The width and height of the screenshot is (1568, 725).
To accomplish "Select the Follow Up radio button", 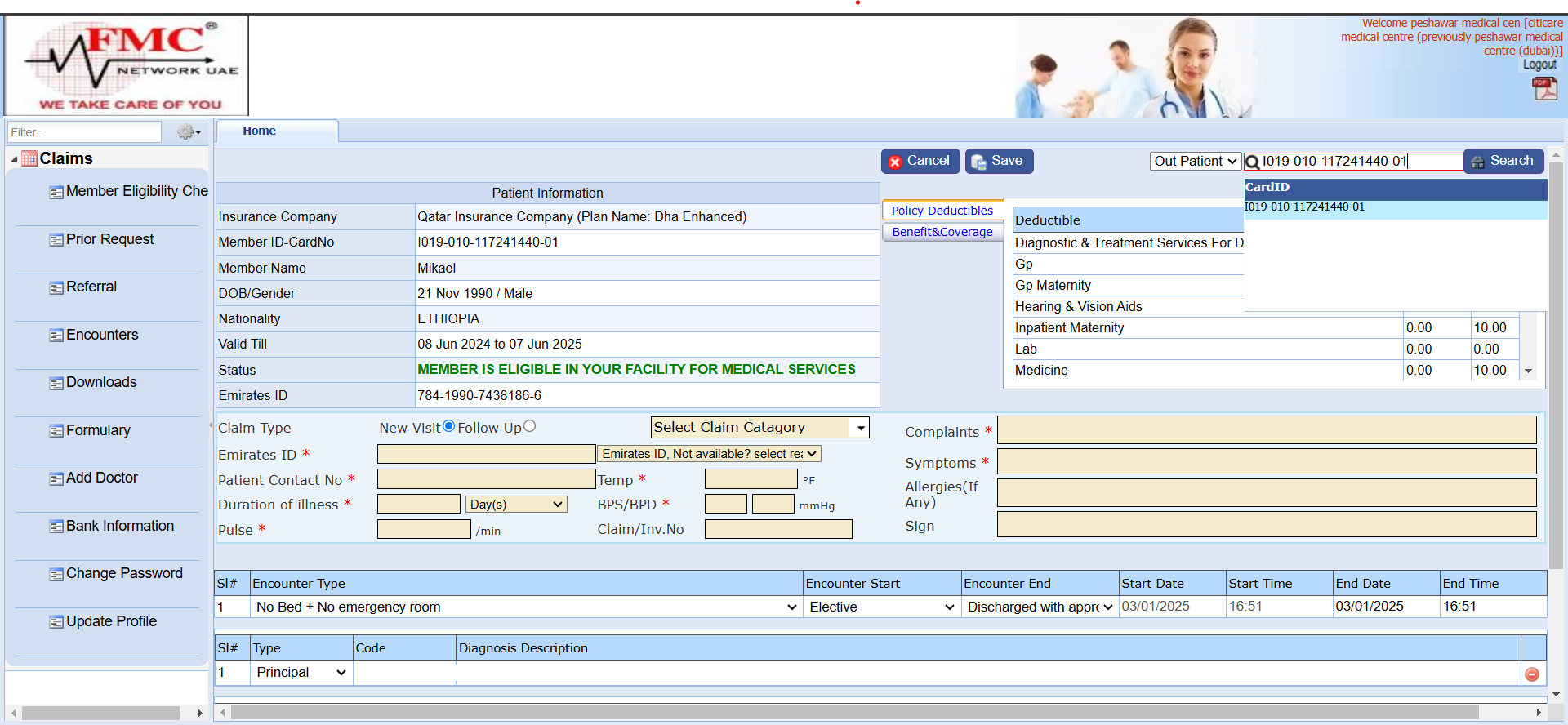I will pos(529,426).
